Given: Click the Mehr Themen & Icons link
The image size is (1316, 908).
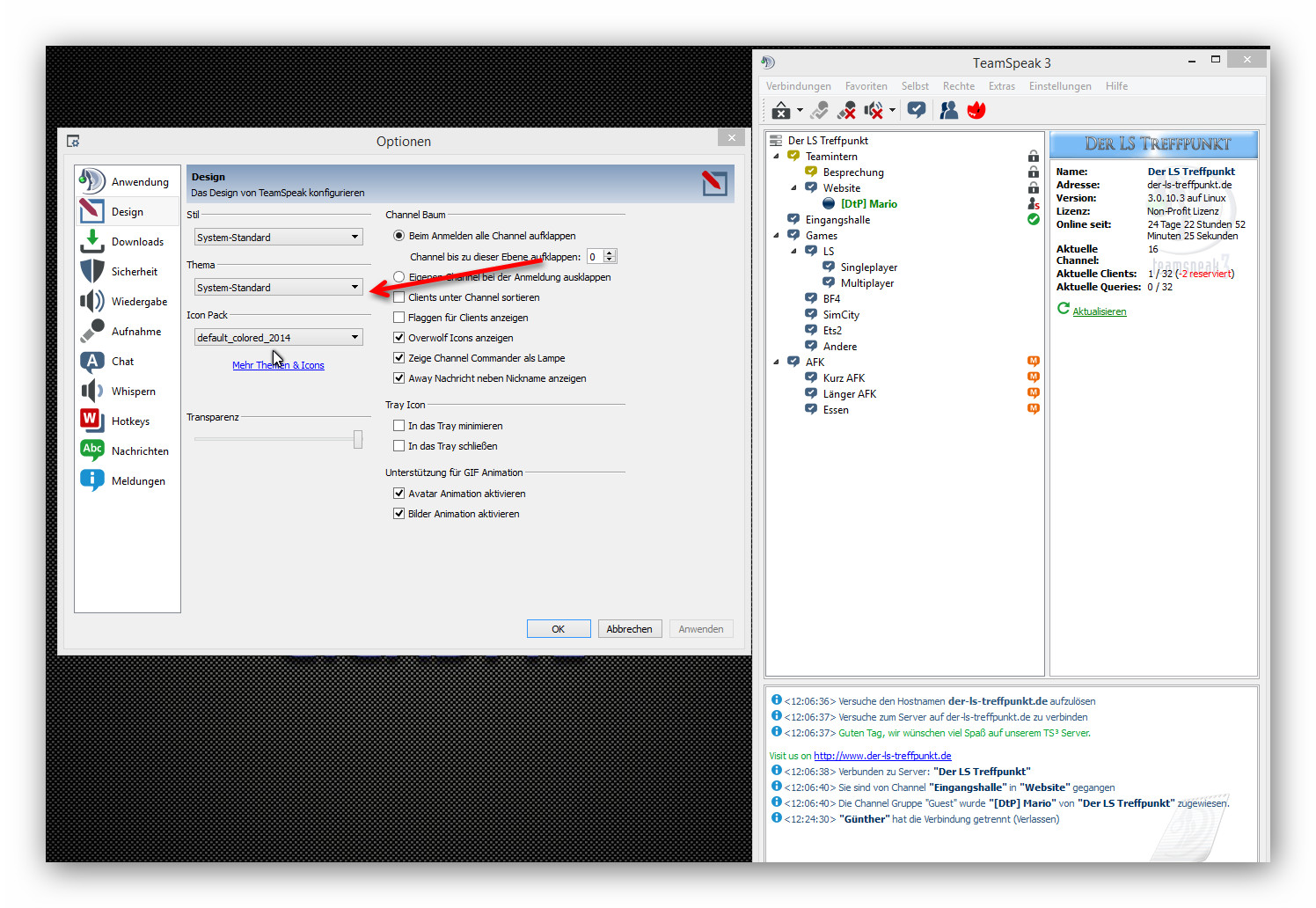Looking at the screenshot, I should click(x=278, y=365).
